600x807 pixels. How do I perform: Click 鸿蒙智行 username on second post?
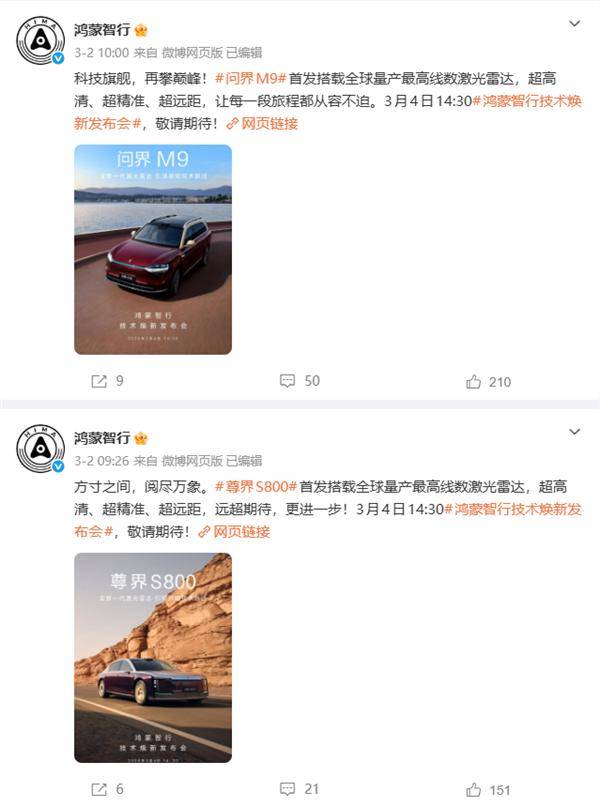[x=102, y=438]
